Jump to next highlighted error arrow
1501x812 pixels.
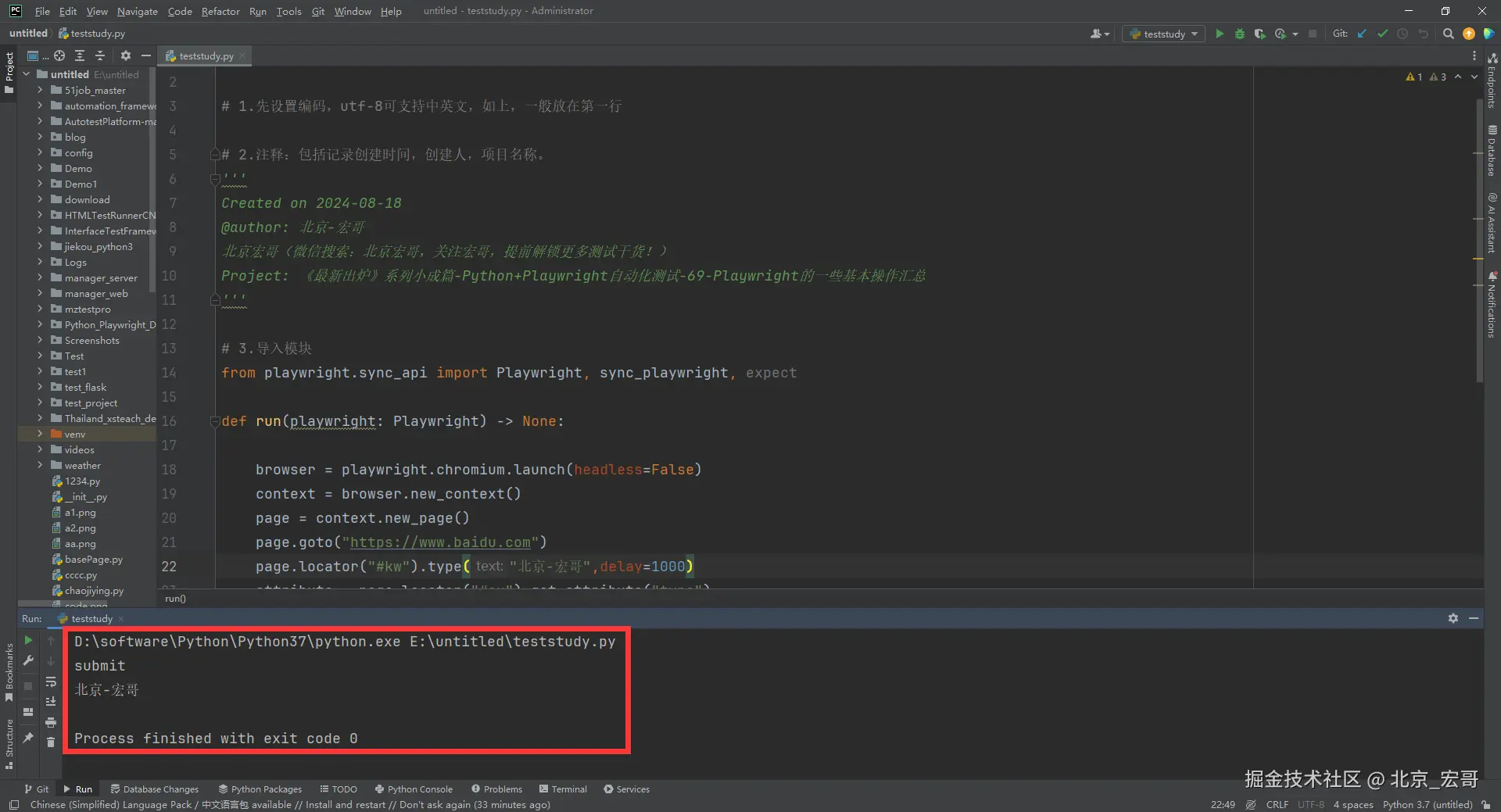click(1474, 77)
